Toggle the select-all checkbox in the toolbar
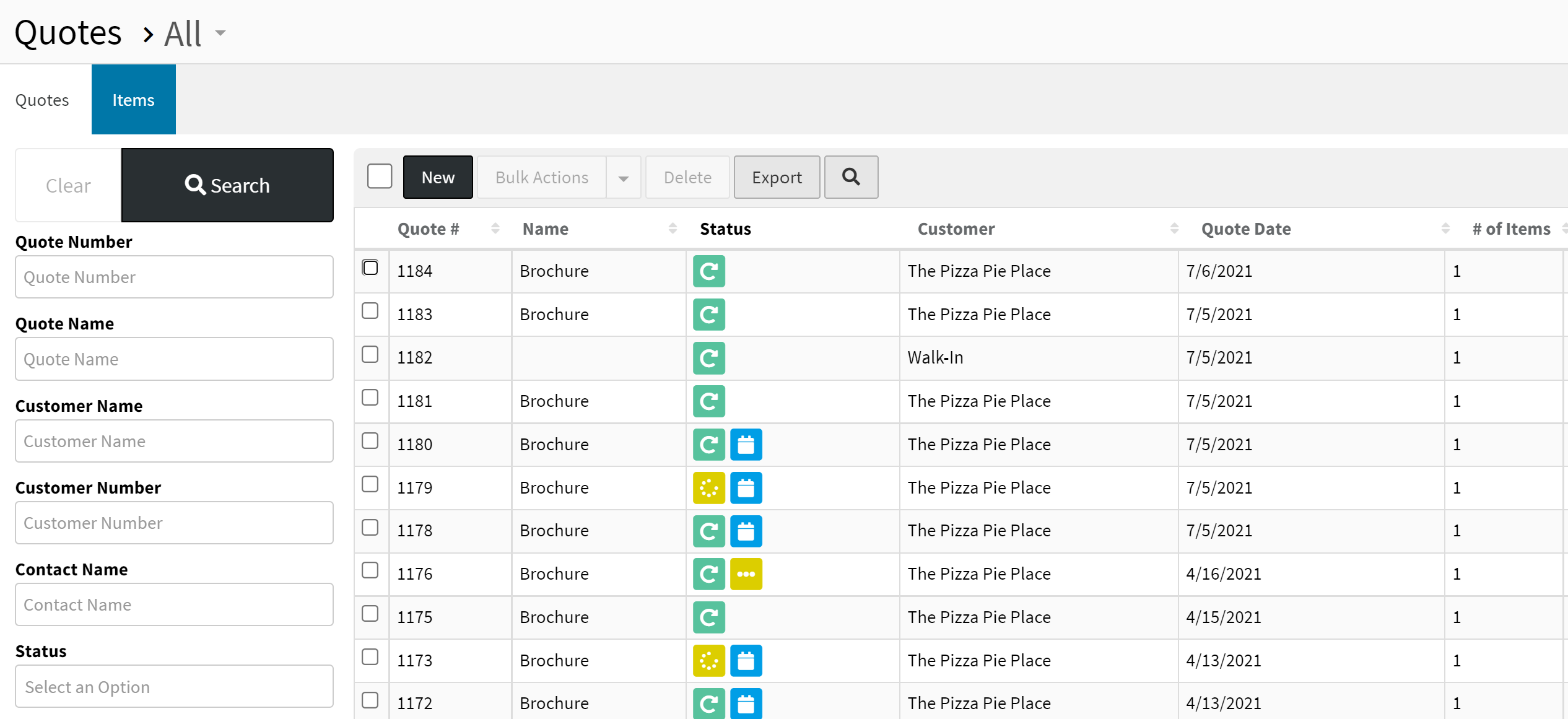Image resolution: width=1568 pixels, height=719 pixels. [379, 176]
